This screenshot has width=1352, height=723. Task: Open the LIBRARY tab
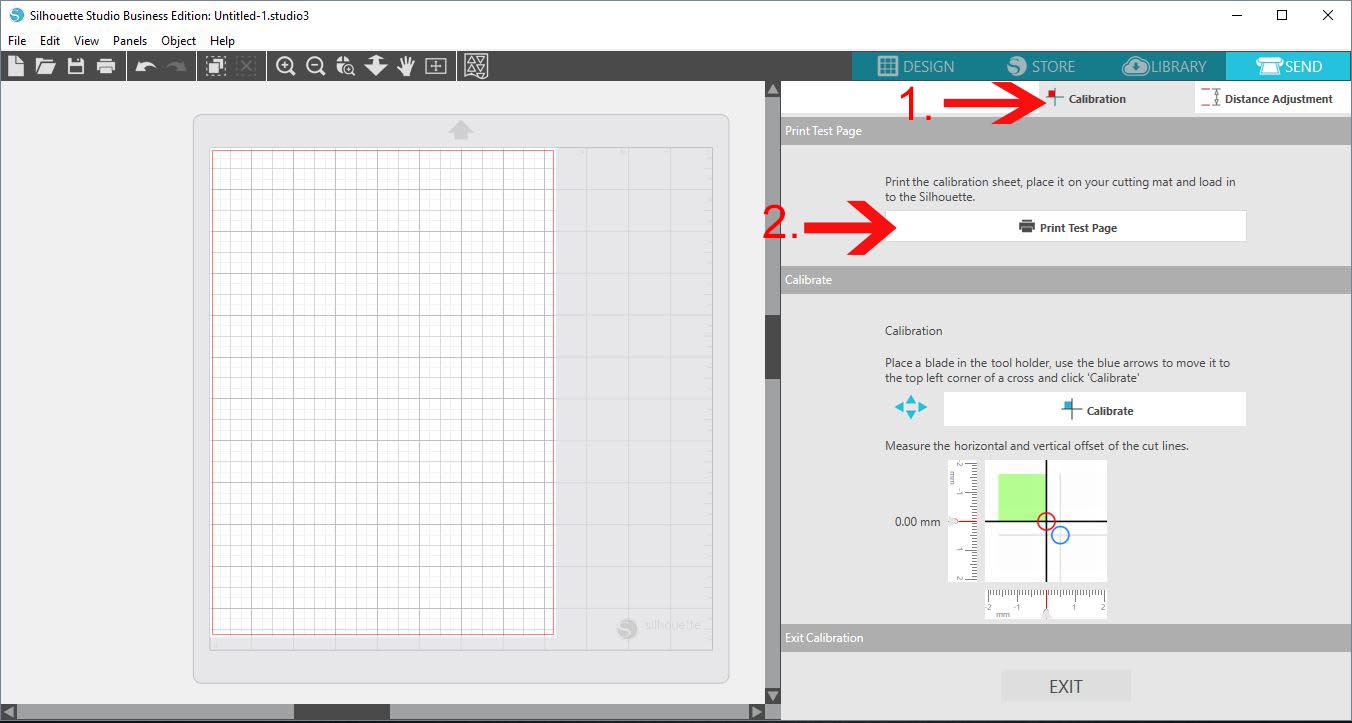point(1164,66)
